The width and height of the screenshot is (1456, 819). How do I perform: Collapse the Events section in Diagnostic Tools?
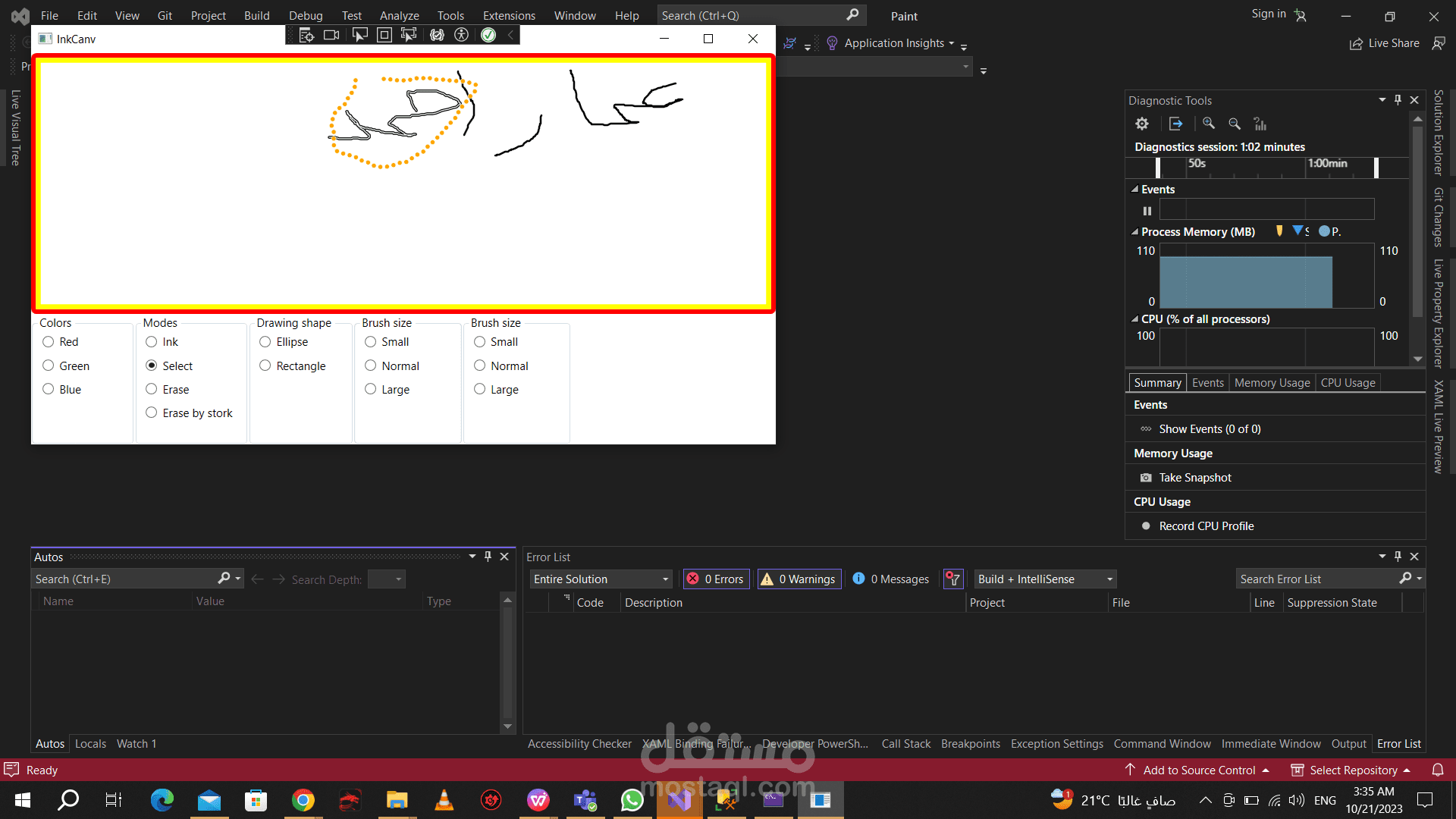pyautogui.click(x=1135, y=190)
